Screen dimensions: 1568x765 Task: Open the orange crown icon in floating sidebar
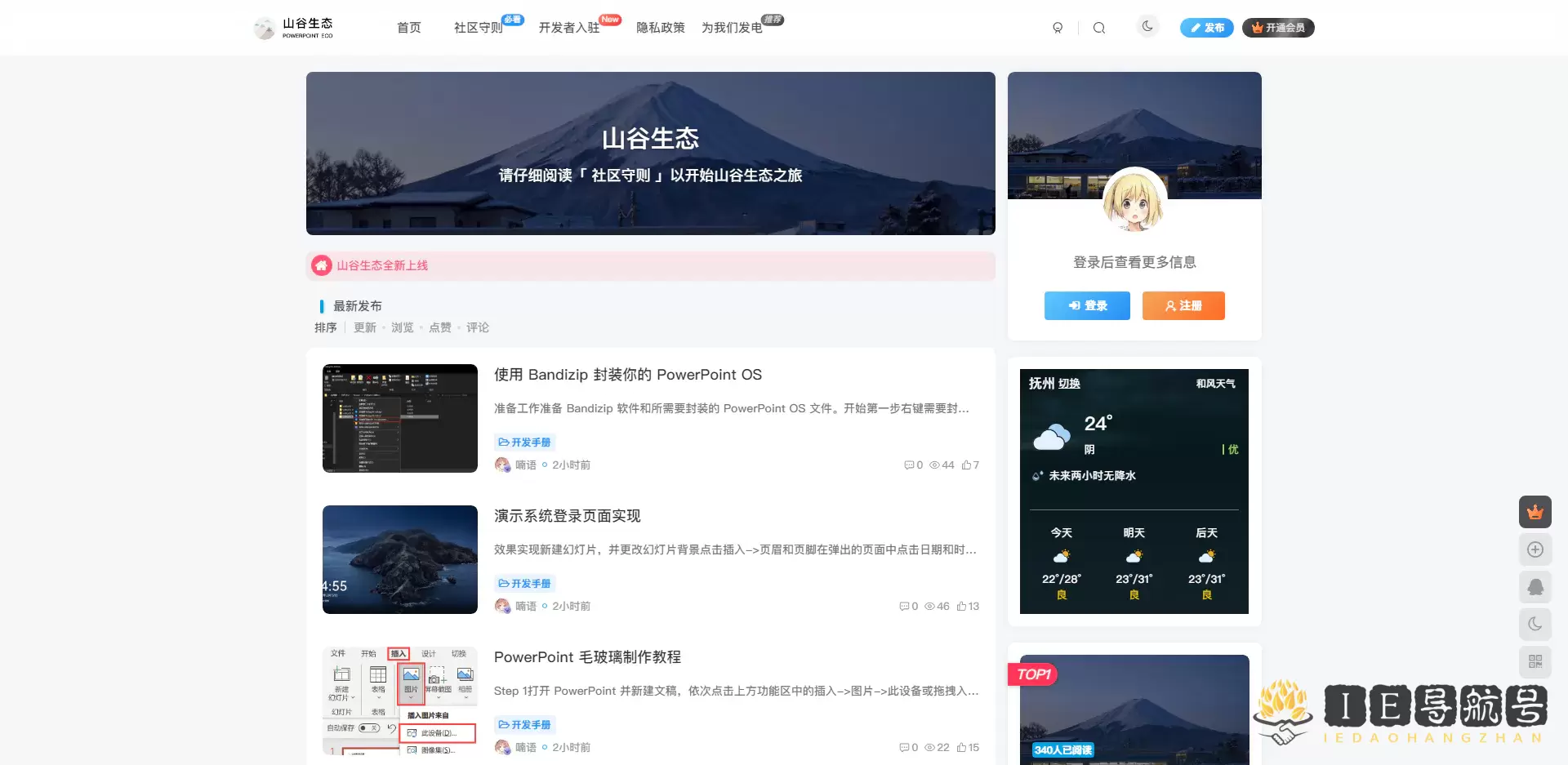pyautogui.click(x=1535, y=512)
